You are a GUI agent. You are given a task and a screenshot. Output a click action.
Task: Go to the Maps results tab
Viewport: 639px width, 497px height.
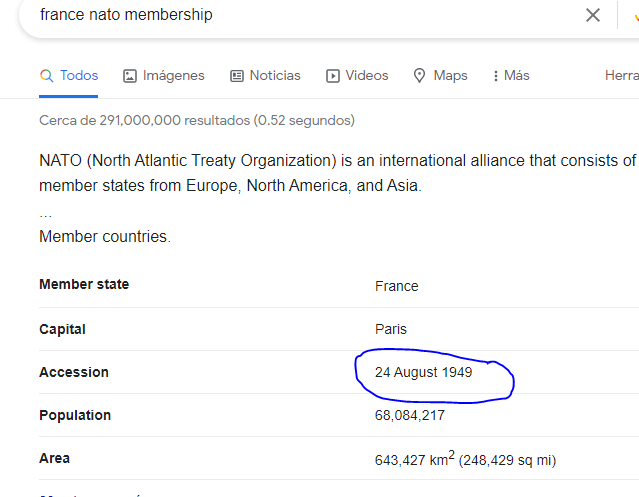450,76
